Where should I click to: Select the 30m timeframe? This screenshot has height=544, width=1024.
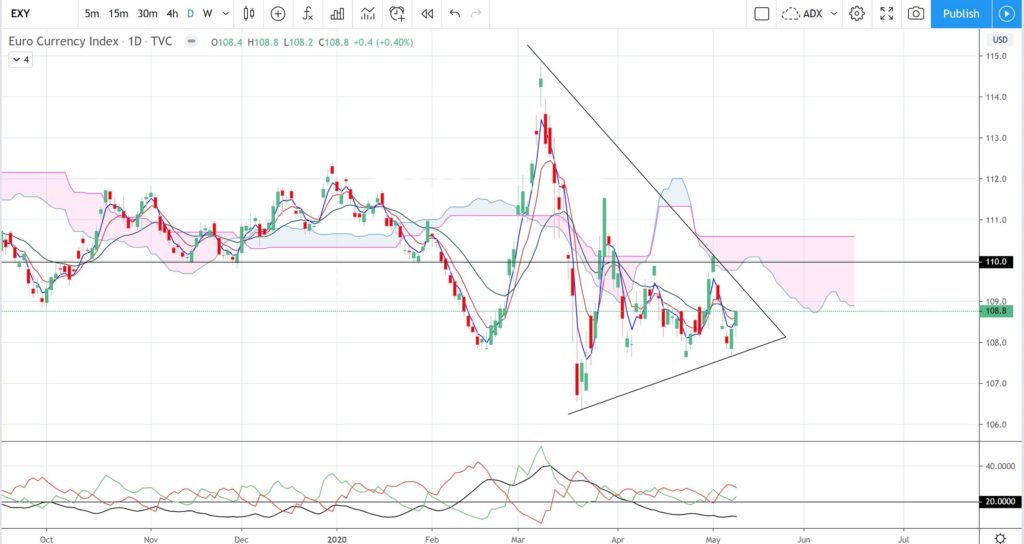click(148, 13)
